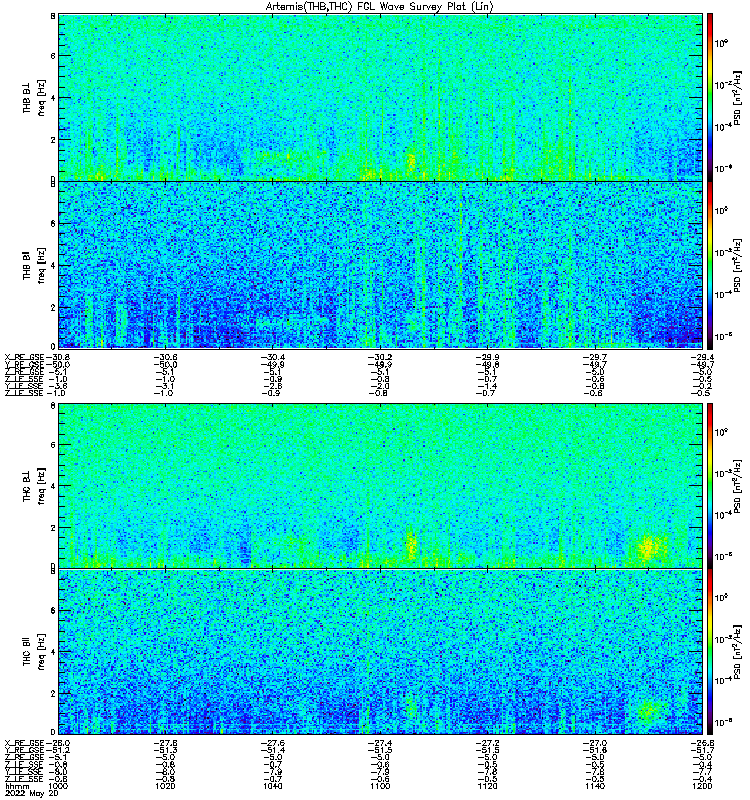The image size is (750, 800).
Task: Click the THB X_RE_GSE value '-29.4'
Action: 702,357
